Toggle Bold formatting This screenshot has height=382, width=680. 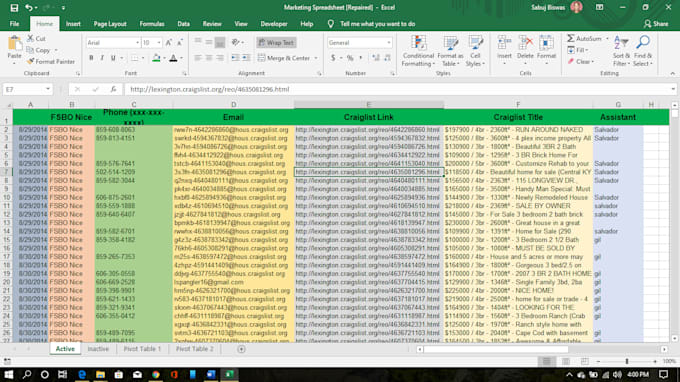[91, 58]
